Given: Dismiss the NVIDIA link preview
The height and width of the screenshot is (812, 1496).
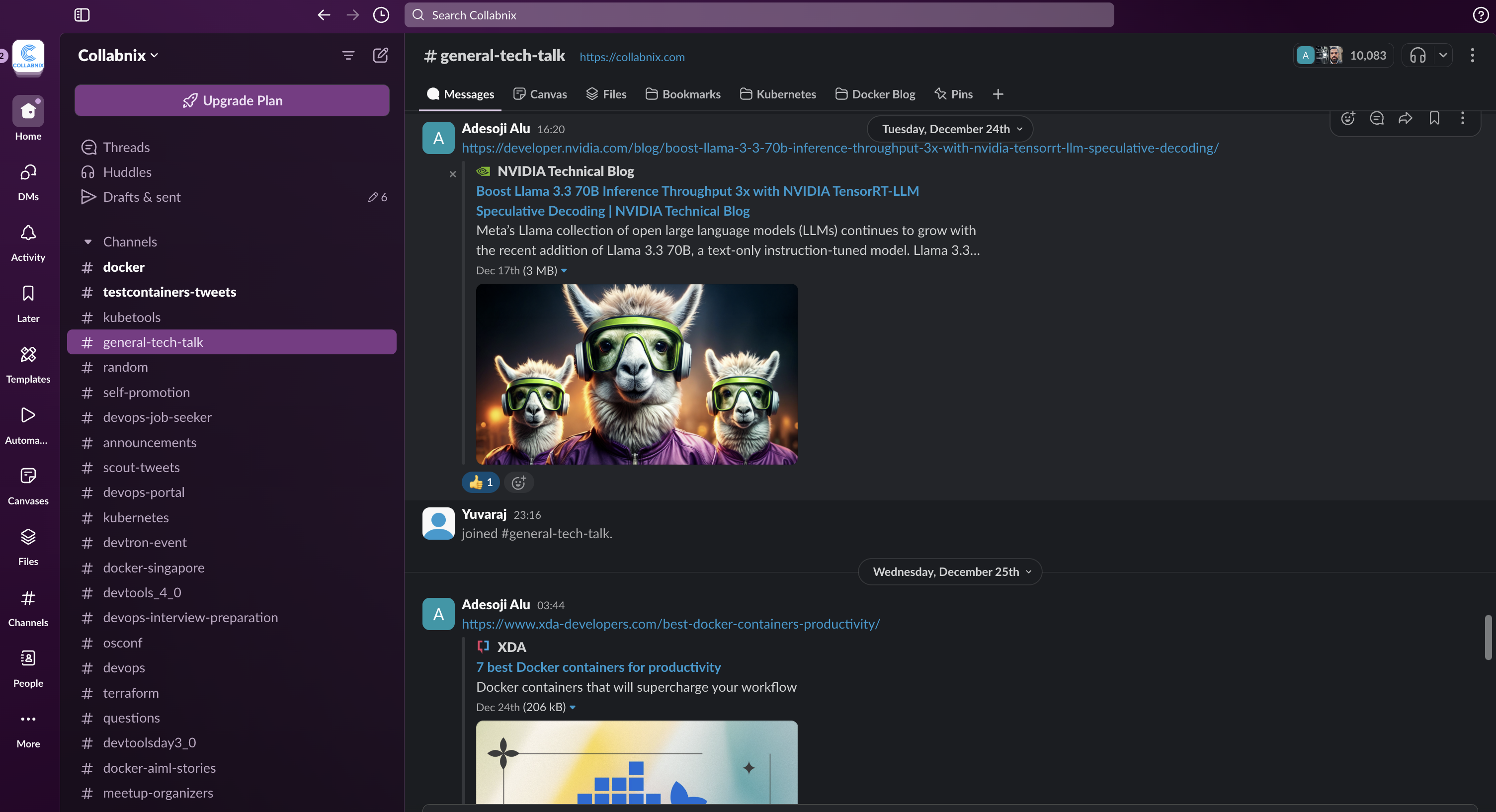Looking at the screenshot, I should click(x=453, y=174).
